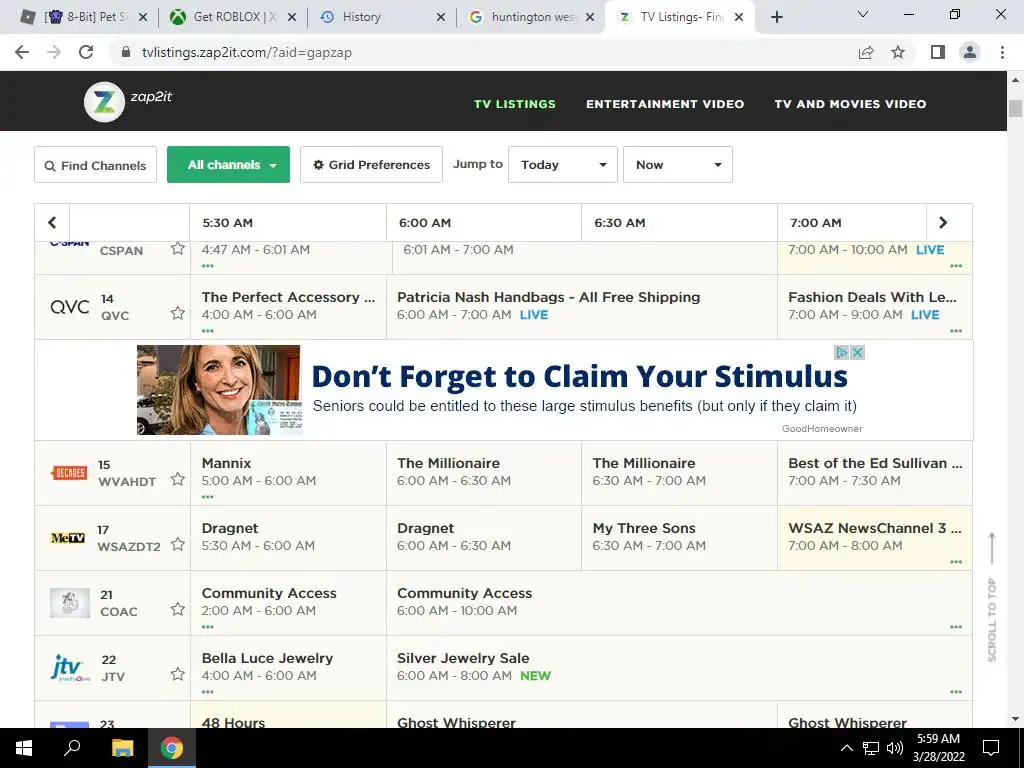
Task: Click the MeTV channel logo
Action: [68, 538]
